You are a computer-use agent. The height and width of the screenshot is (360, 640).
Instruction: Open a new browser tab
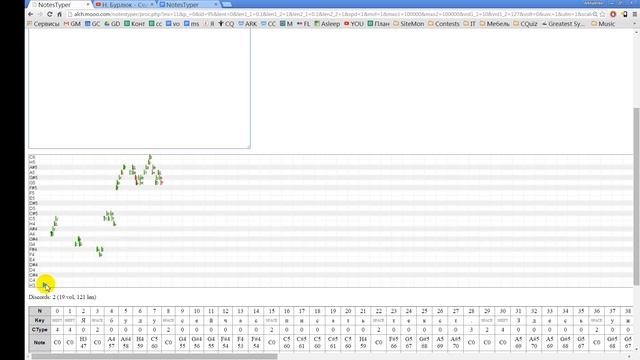227,4
